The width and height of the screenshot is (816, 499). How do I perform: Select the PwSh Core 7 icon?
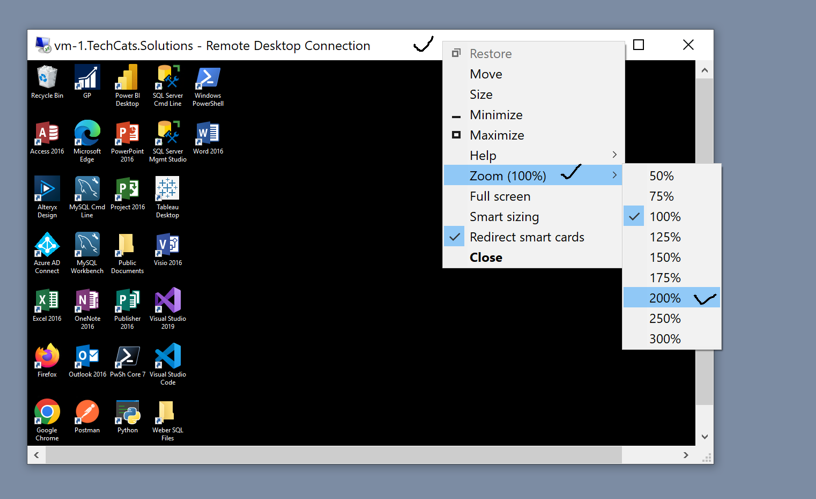[x=128, y=361]
